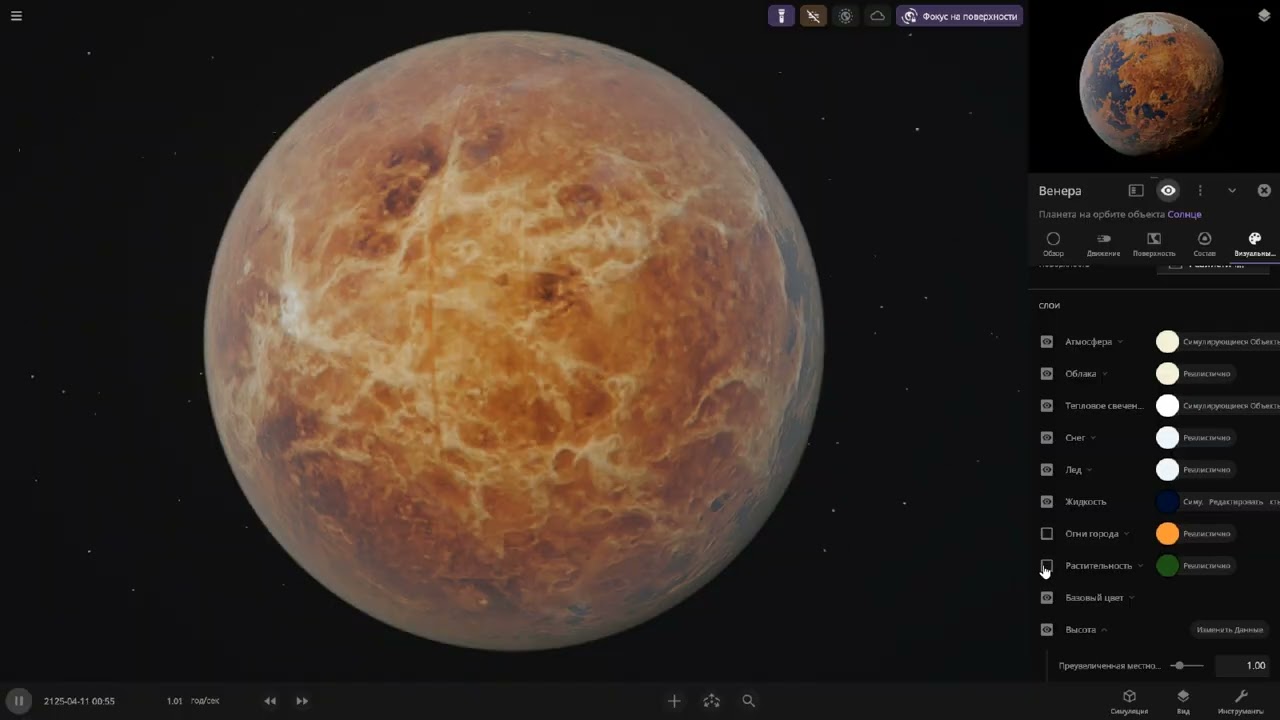The image size is (1280, 720).
Task: Collapse Венера panel with chevron
Action: tap(1232, 190)
